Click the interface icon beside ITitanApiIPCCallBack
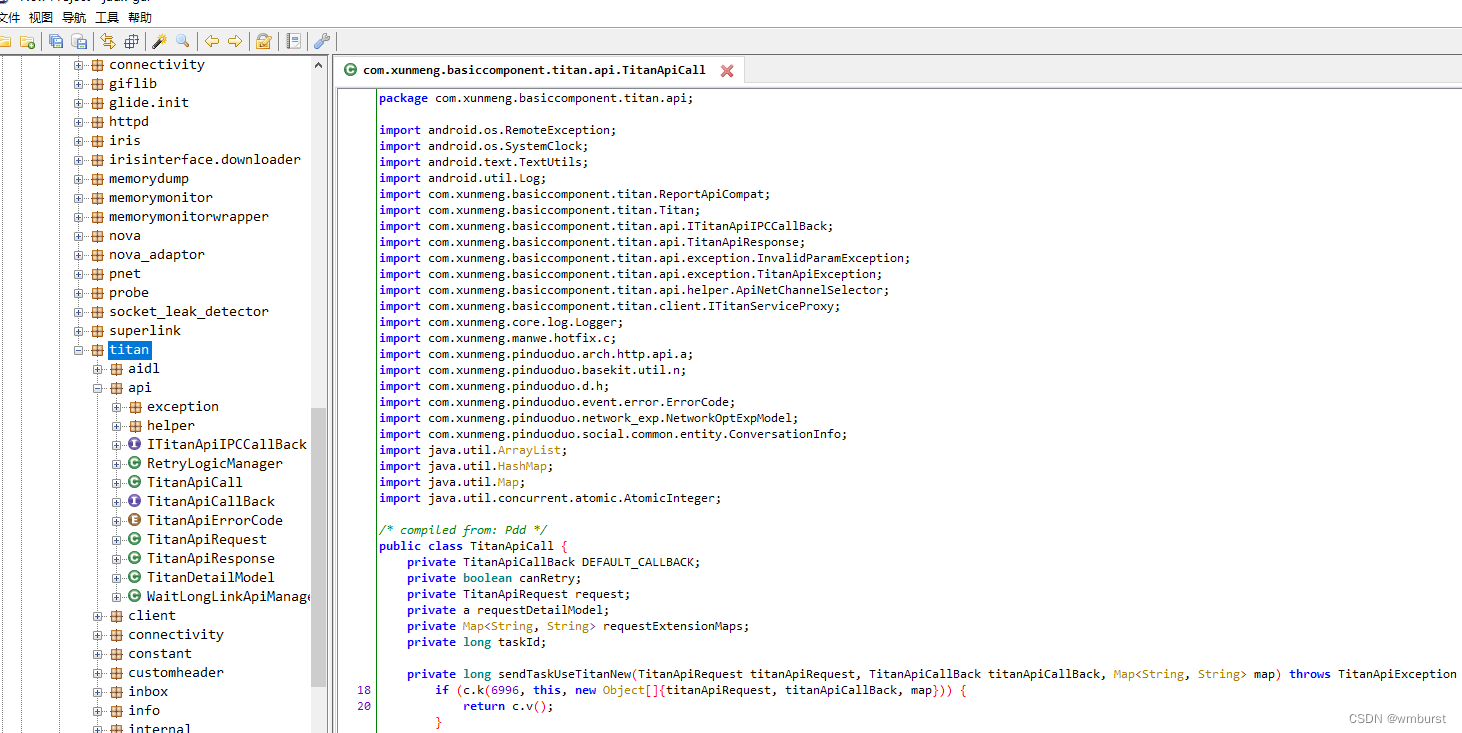This screenshot has width=1462, height=733. [x=135, y=444]
